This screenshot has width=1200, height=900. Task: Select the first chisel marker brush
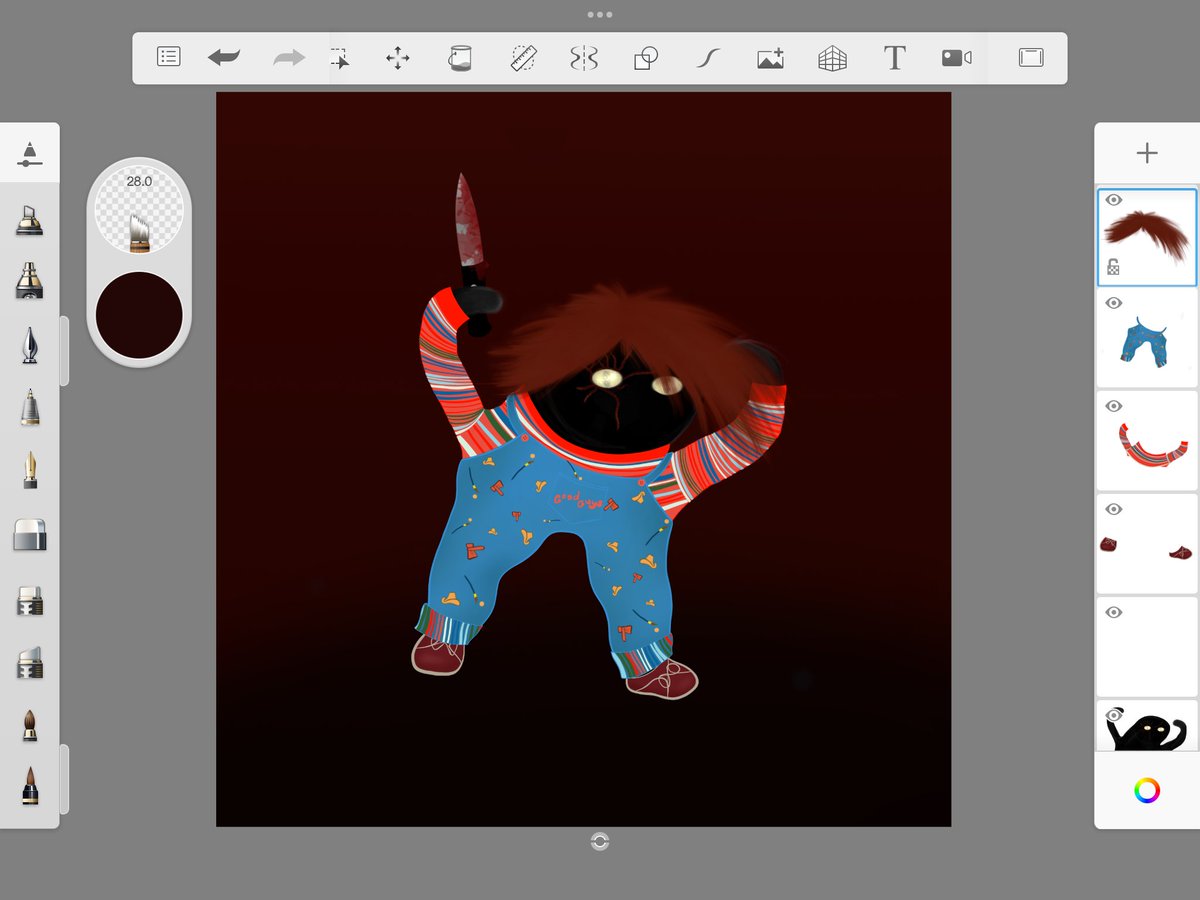(x=30, y=220)
